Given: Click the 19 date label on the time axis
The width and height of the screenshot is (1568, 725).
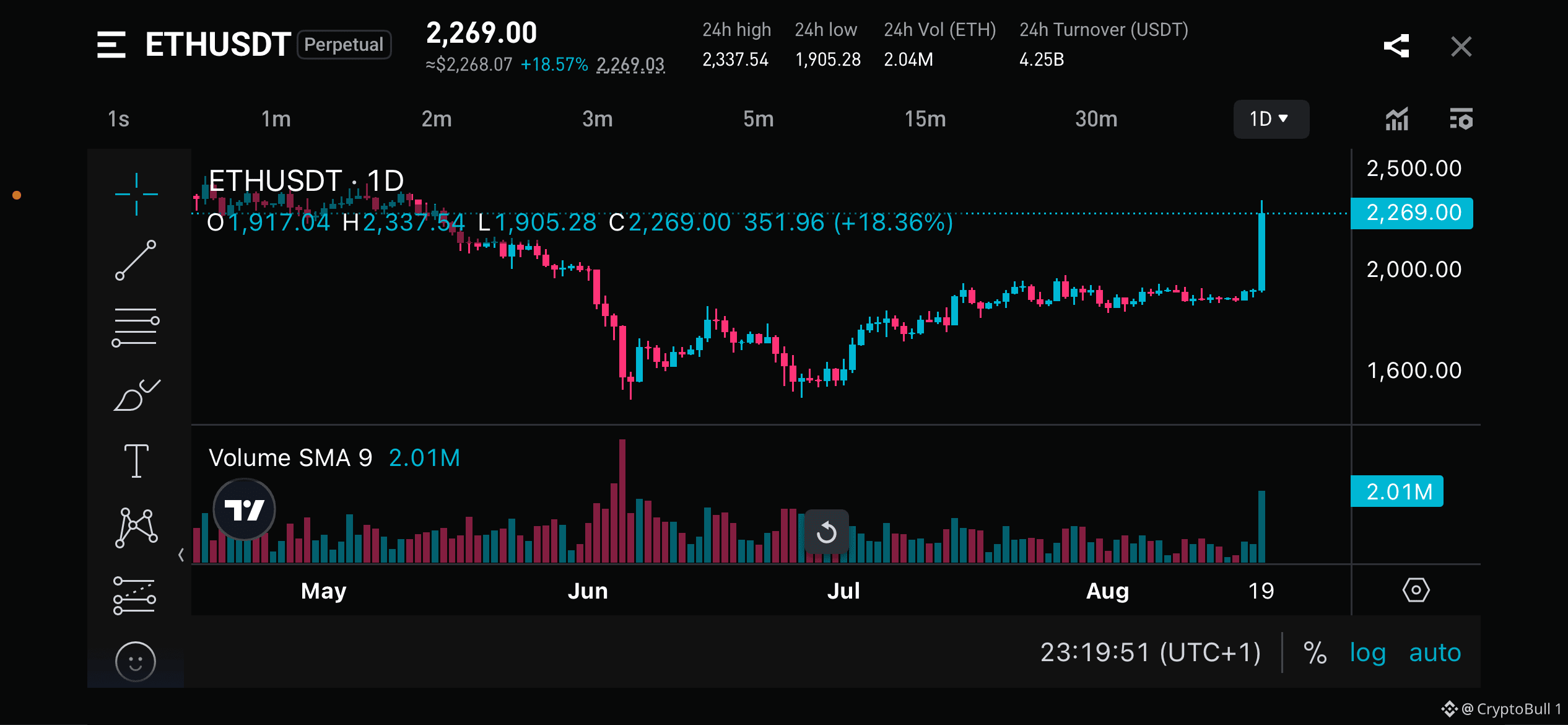Looking at the screenshot, I should tap(1261, 591).
